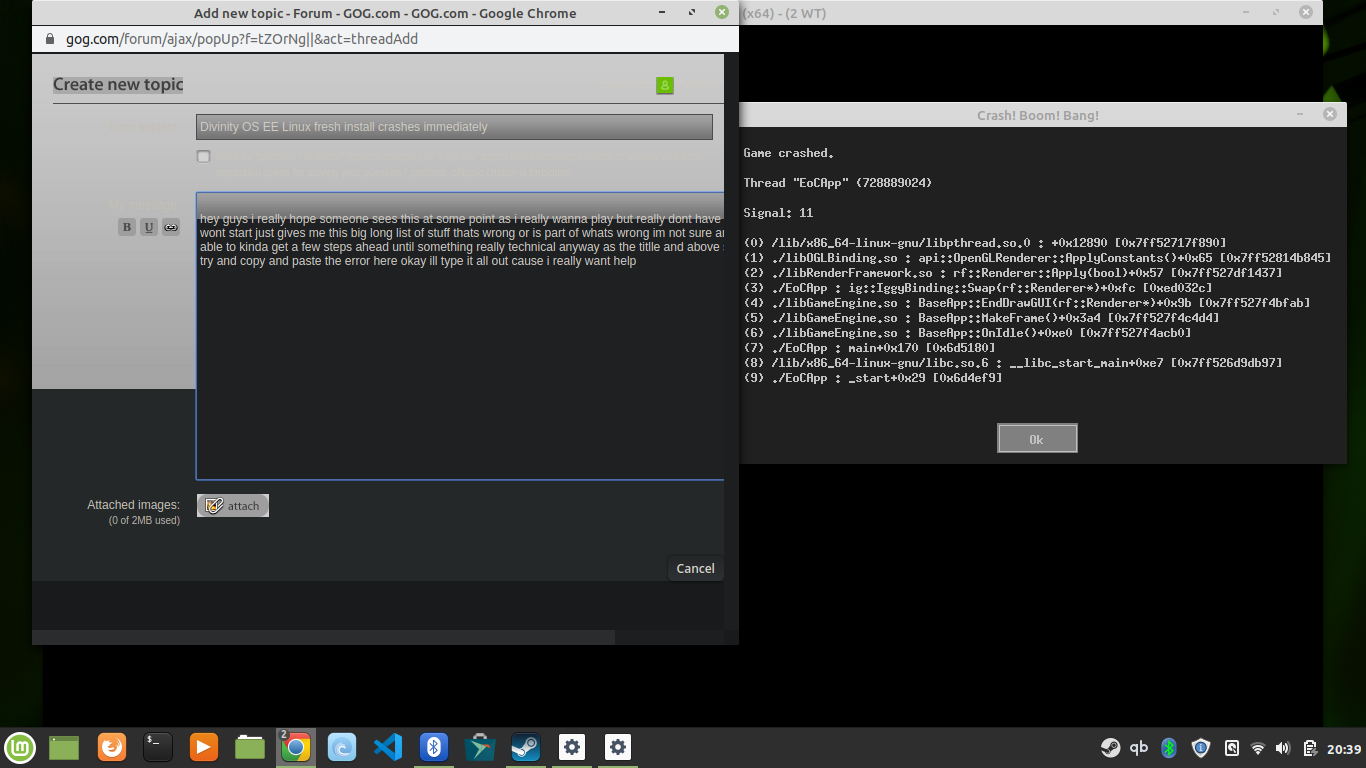The image size is (1366, 768).
Task: Cancel the new topic form
Action: [695, 568]
